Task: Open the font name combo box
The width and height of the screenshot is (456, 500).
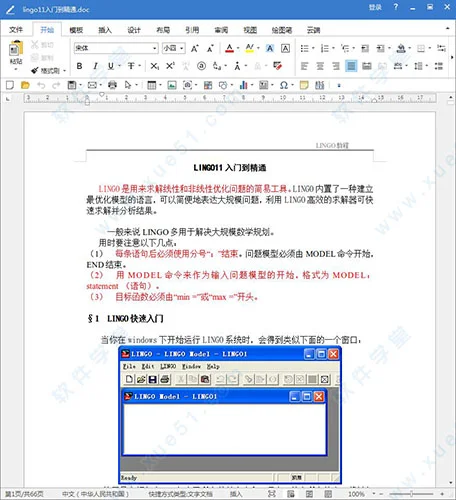Action: coord(116,48)
